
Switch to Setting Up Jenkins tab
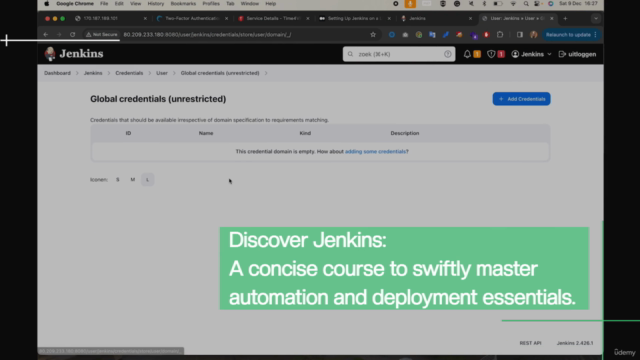point(353,18)
